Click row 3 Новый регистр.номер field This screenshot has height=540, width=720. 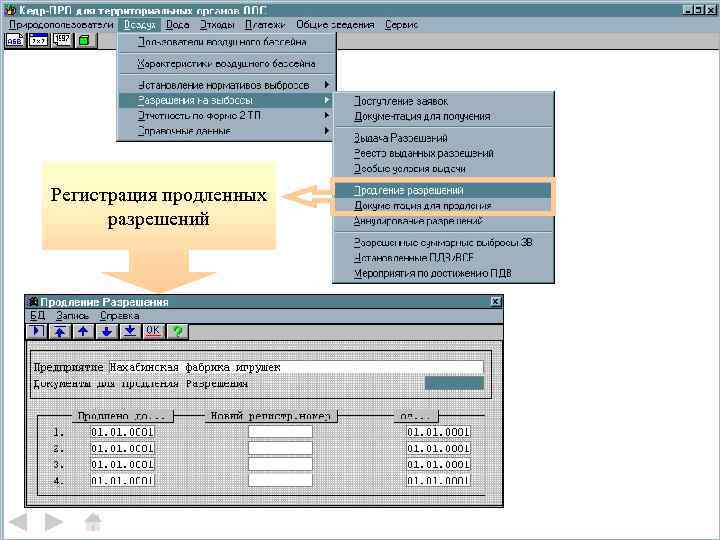pos(280,465)
